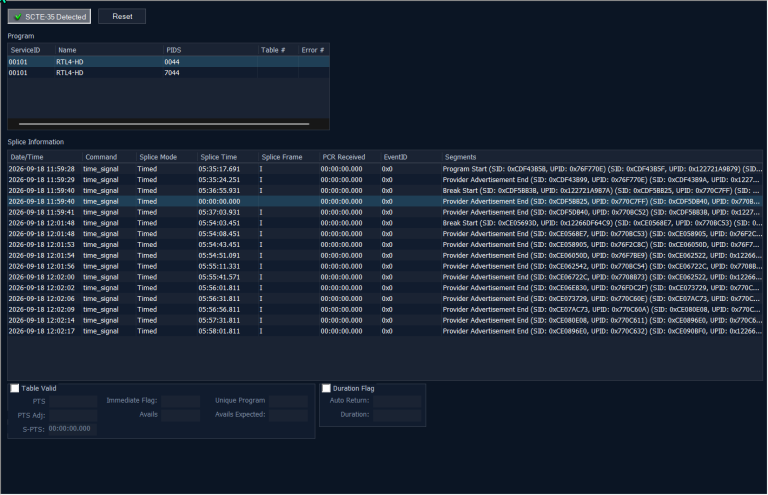The width and height of the screenshot is (768, 495).
Task: Select program row with PIDS 7044
Action: 168,72
